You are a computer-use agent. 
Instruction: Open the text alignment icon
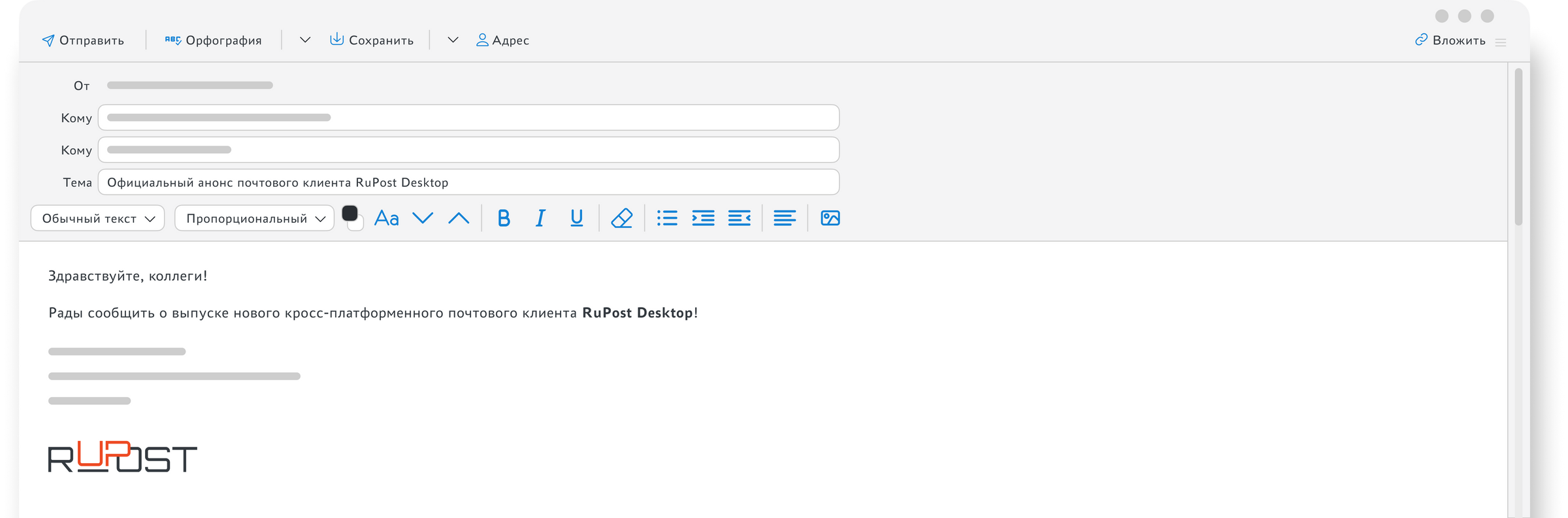785,218
